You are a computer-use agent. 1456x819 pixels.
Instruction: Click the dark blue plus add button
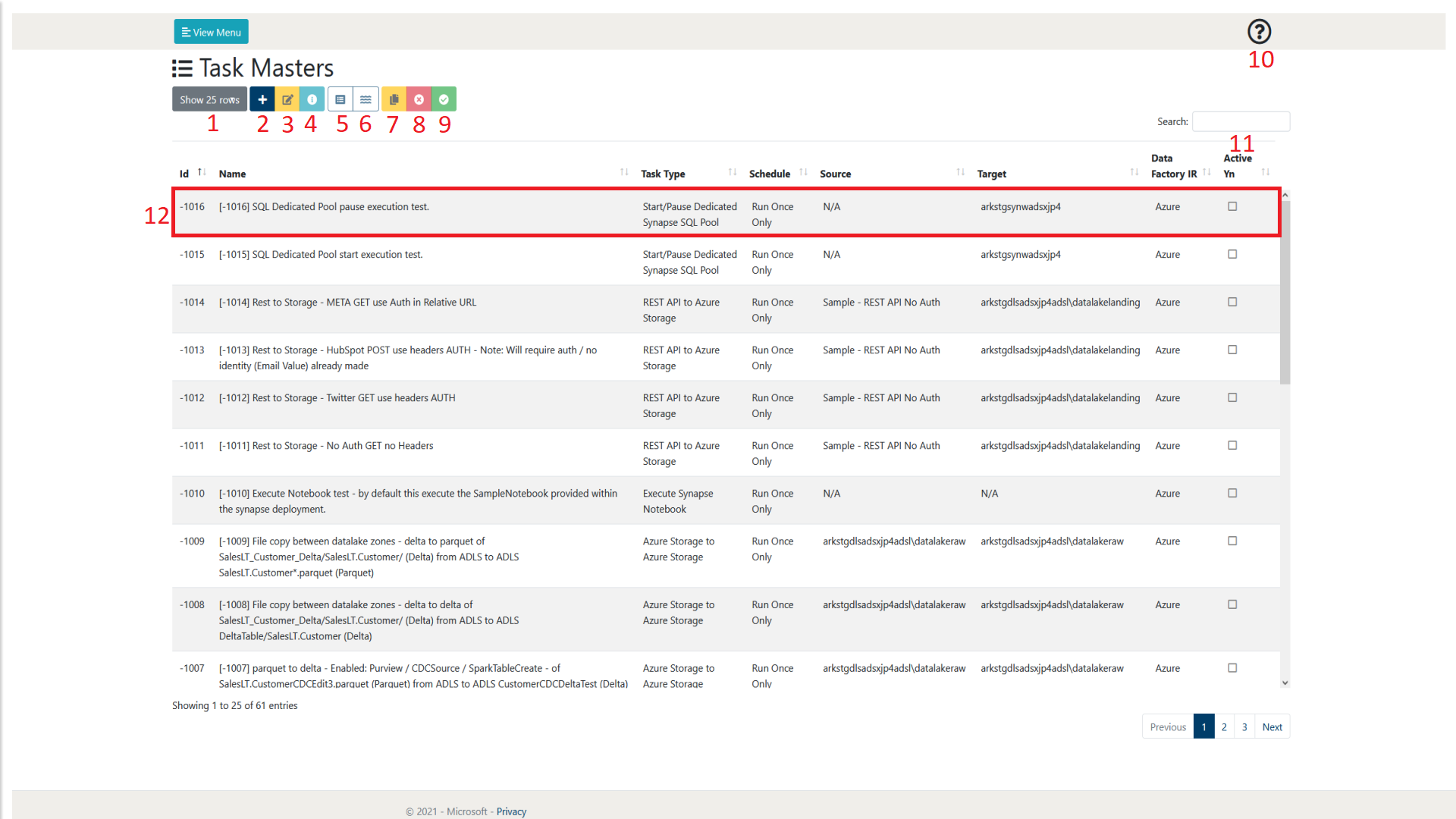pos(262,99)
